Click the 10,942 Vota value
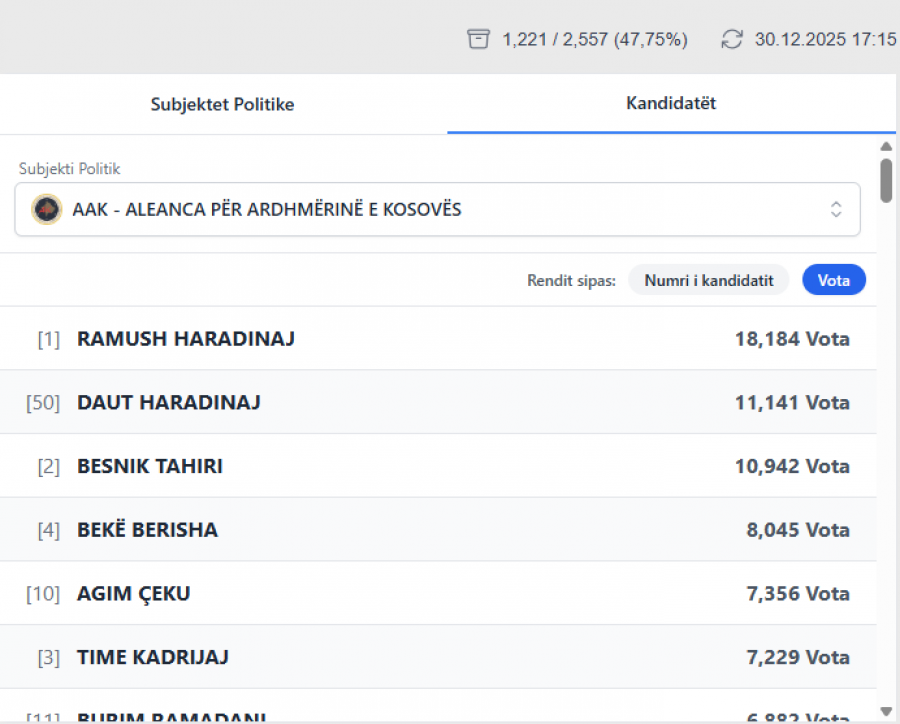The height and width of the screenshot is (724, 900). coord(792,466)
